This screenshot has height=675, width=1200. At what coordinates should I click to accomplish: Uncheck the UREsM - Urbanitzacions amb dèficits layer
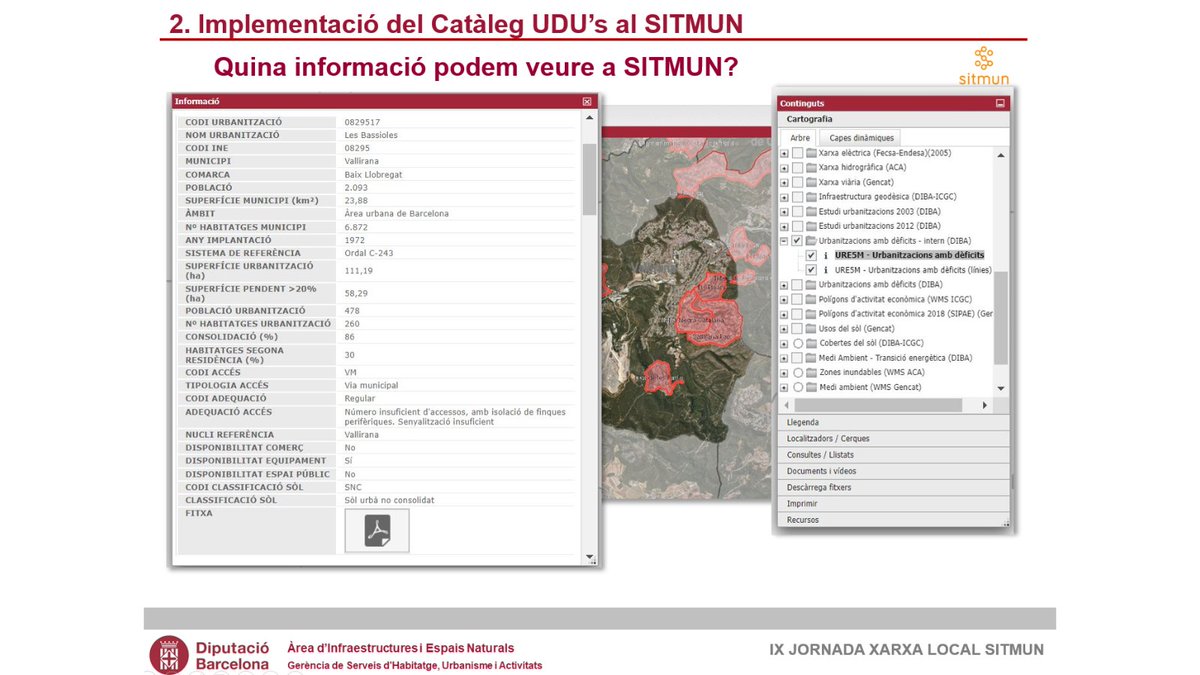pyautogui.click(x=810, y=255)
